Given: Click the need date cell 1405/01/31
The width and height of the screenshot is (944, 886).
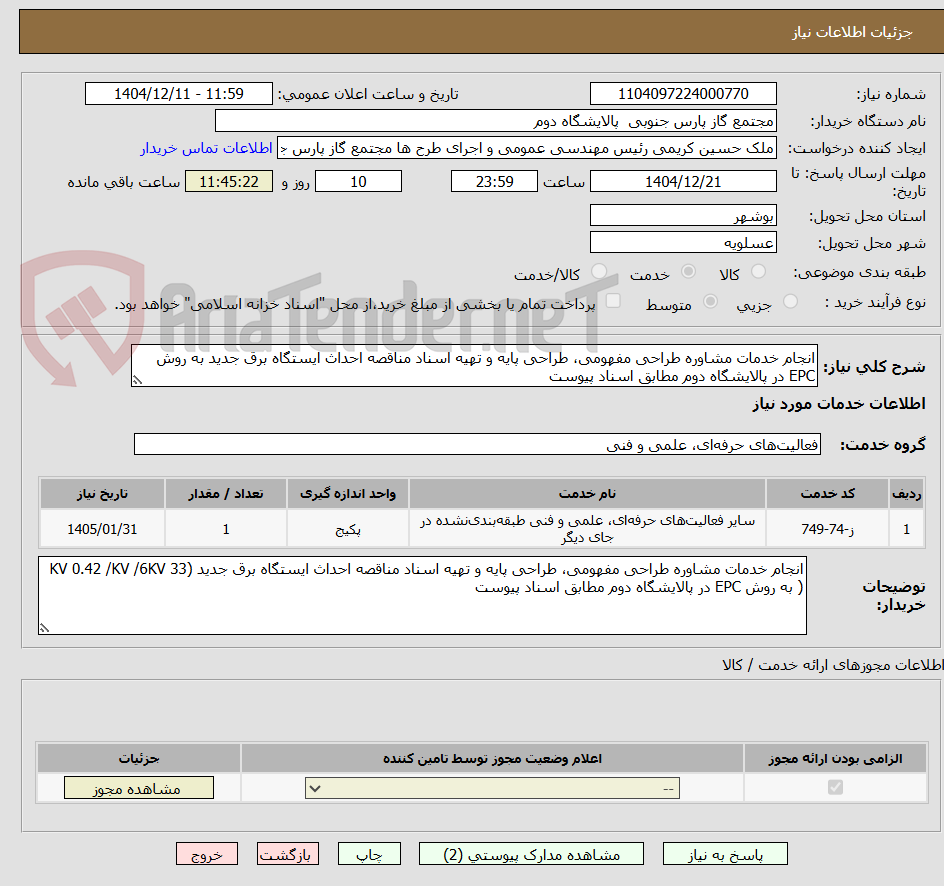Looking at the screenshot, I should [x=102, y=529].
